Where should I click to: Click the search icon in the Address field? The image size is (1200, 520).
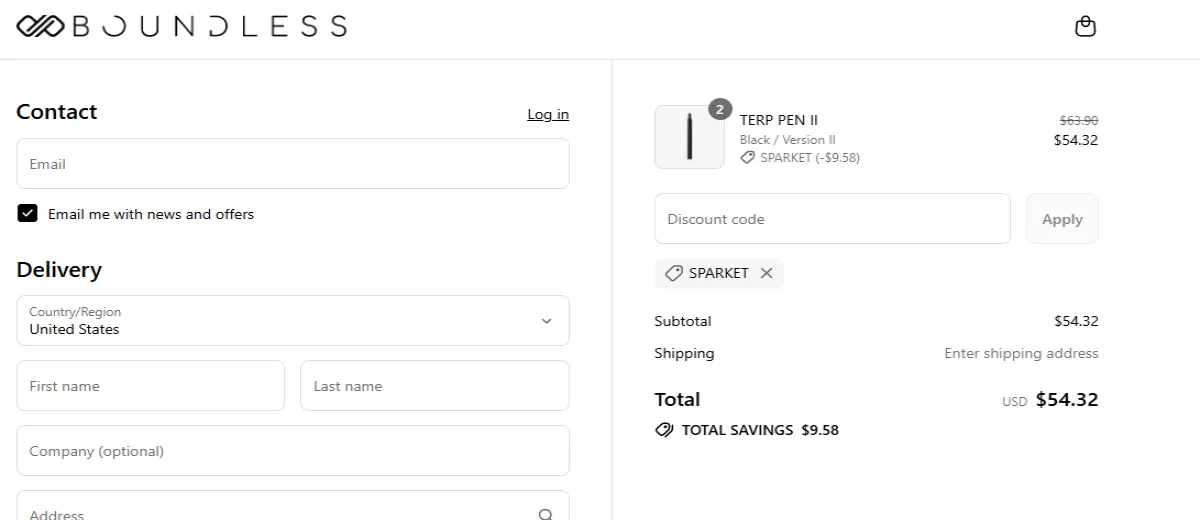545,514
